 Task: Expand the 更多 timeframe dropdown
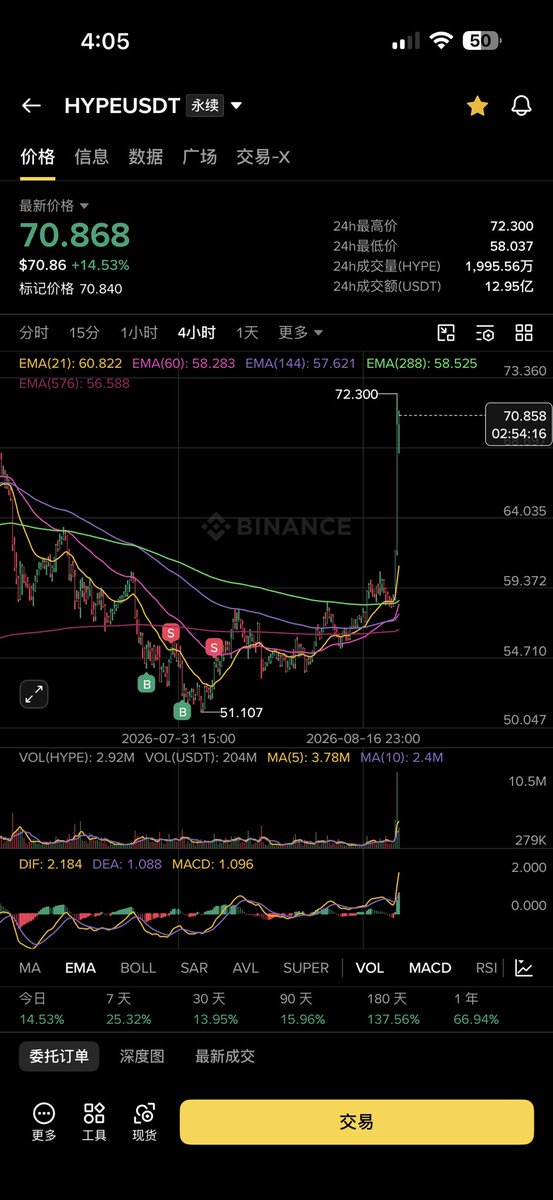tap(300, 332)
